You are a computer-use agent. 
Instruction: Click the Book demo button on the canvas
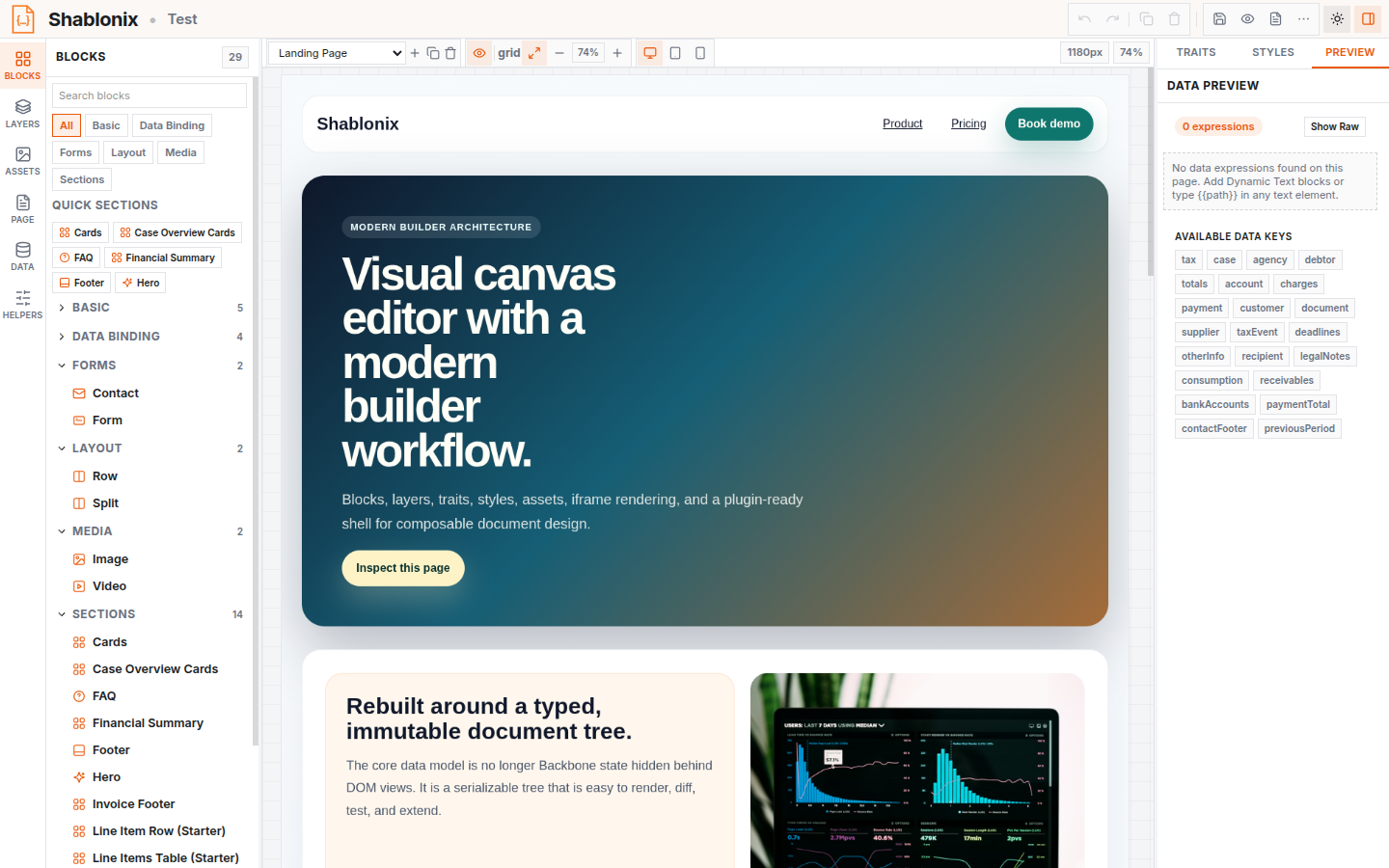pyautogui.click(x=1049, y=124)
